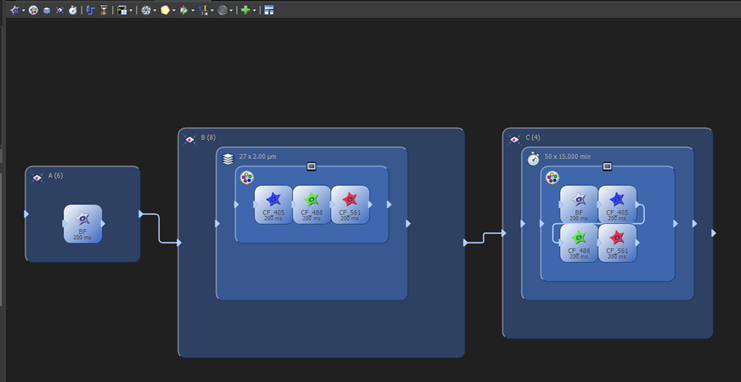The image size is (741, 382).
Task: Open the dropdown beside the acquisition star icon
Action: [23, 10]
